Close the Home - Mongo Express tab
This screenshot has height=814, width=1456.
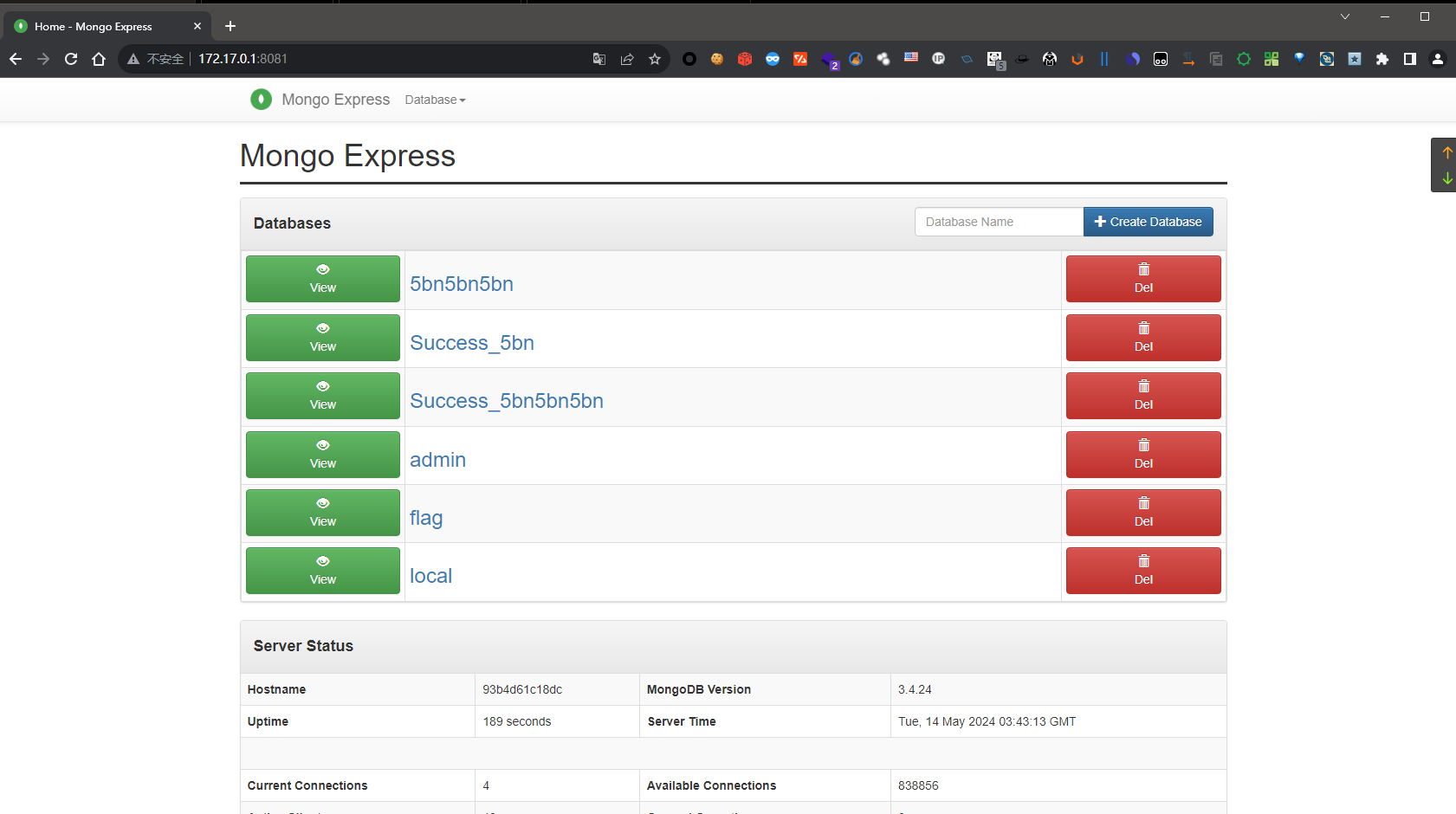[x=197, y=26]
